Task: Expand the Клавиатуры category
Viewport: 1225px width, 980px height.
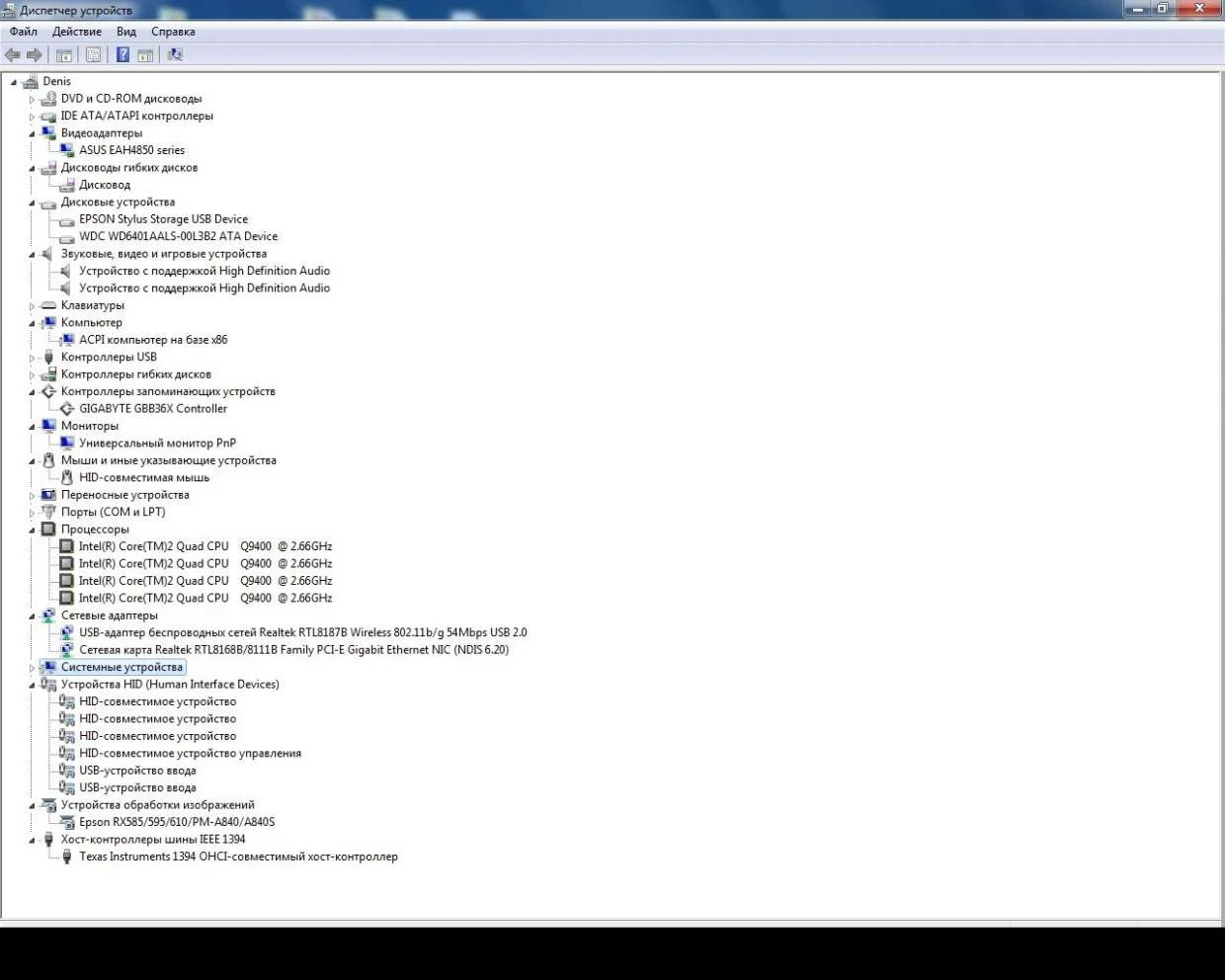Action: (32, 306)
